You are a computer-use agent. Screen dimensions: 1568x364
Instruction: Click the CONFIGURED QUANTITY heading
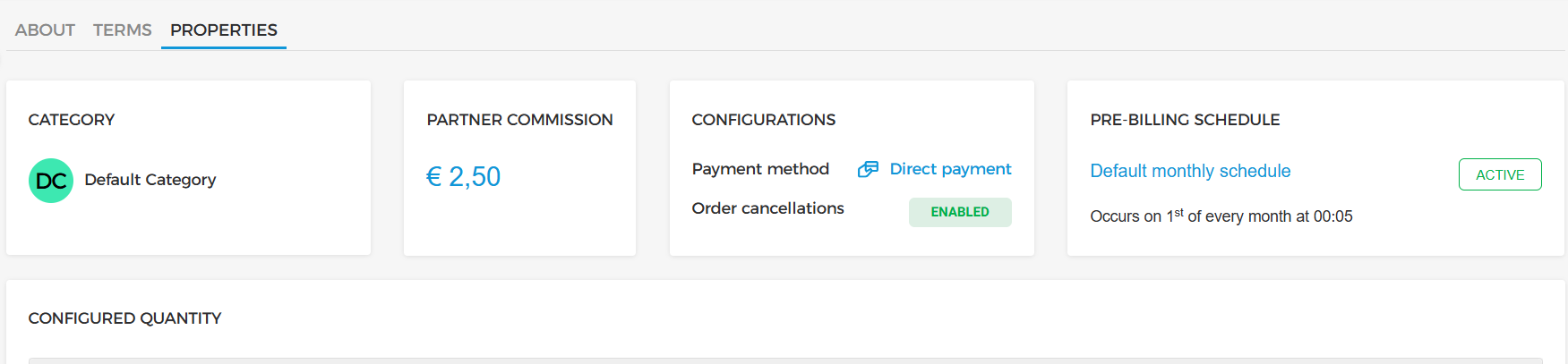124,318
